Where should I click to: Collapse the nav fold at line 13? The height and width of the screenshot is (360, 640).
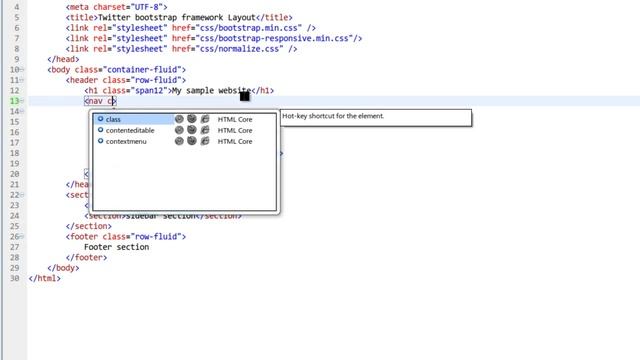[x=22, y=101]
